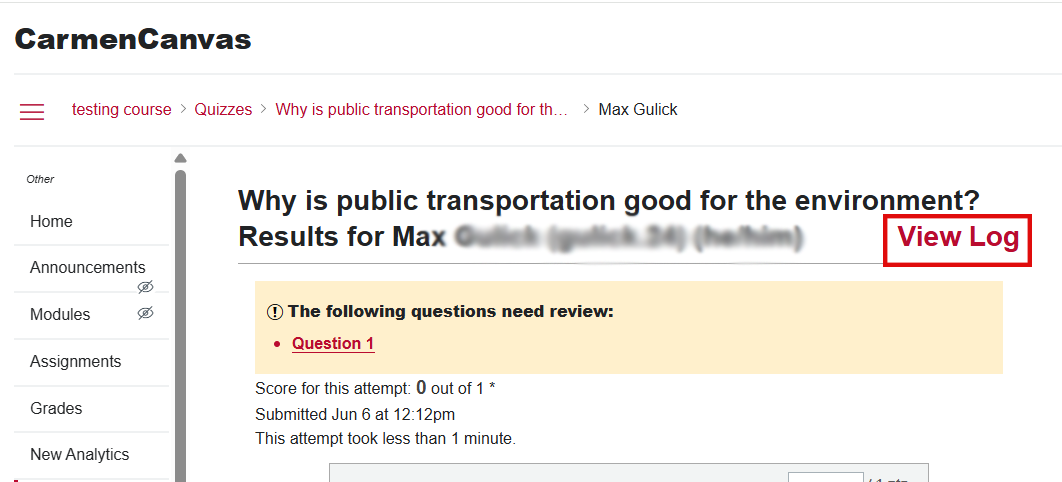The height and width of the screenshot is (482, 1062).
Task: Open the hamburger navigation menu
Action: [x=32, y=112]
